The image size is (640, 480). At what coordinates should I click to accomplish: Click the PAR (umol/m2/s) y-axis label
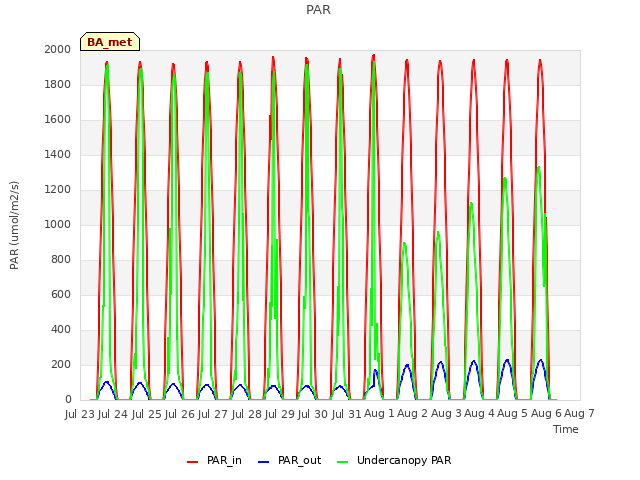click(x=14, y=225)
